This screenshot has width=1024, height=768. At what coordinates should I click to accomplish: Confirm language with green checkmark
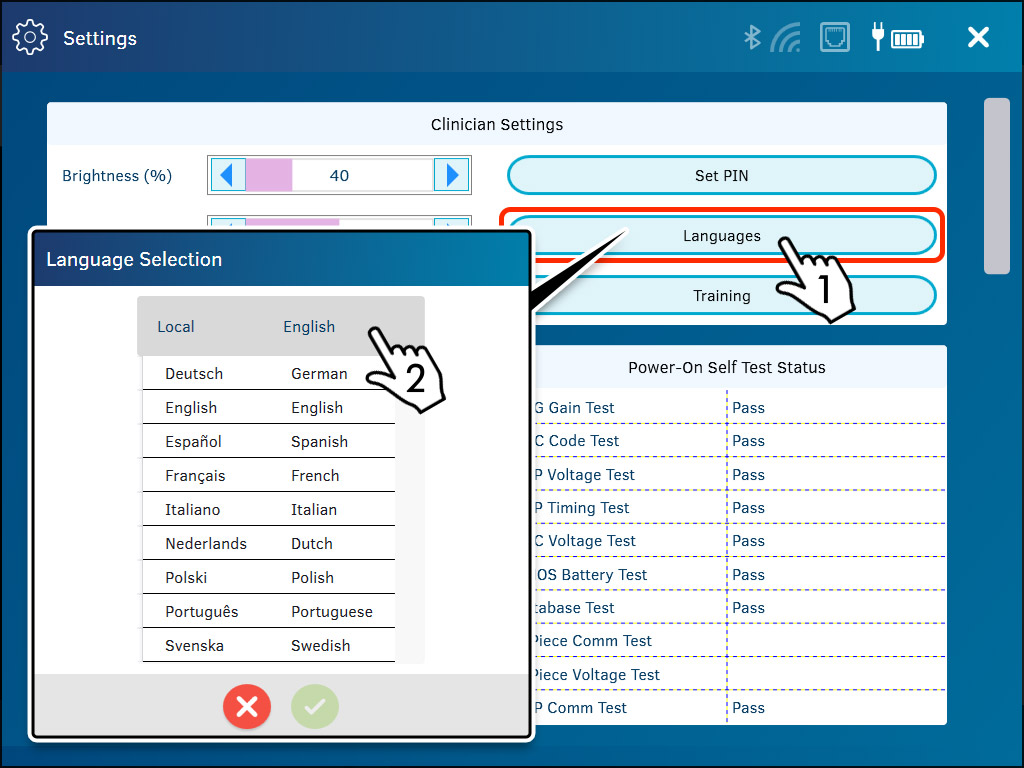[x=315, y=707]
